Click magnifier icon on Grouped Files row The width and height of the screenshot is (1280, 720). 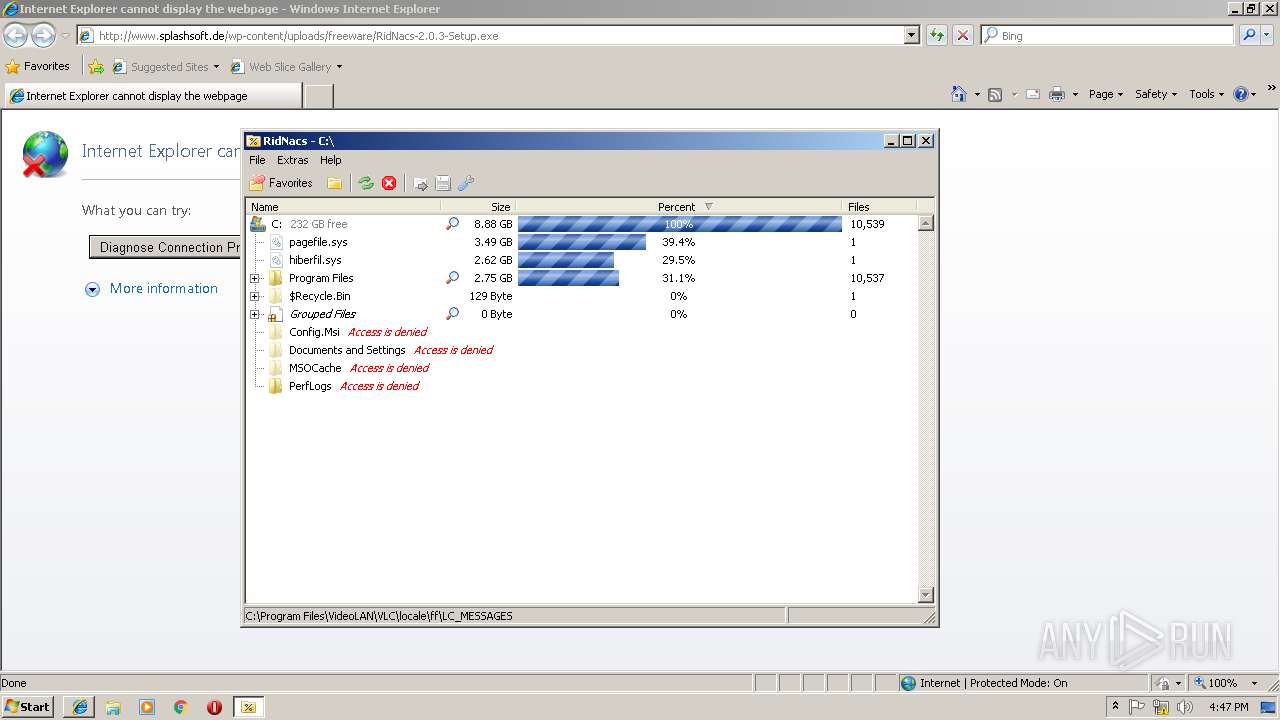point(452,314)
